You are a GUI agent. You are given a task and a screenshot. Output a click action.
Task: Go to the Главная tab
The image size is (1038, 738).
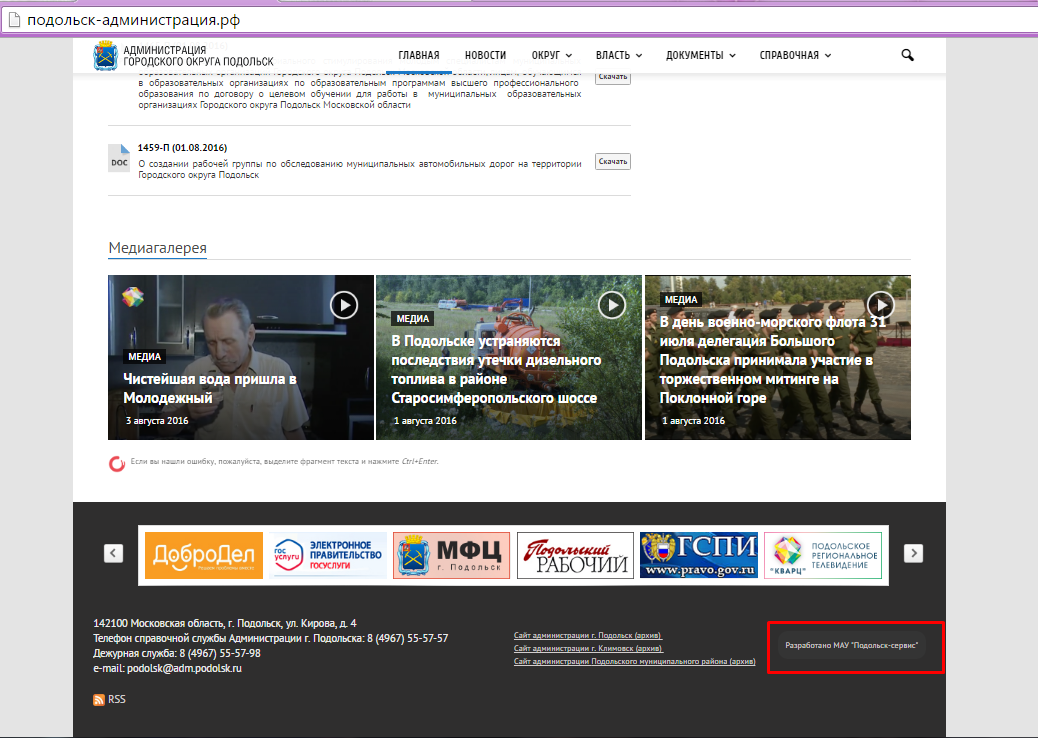click(x=418, y=55)
